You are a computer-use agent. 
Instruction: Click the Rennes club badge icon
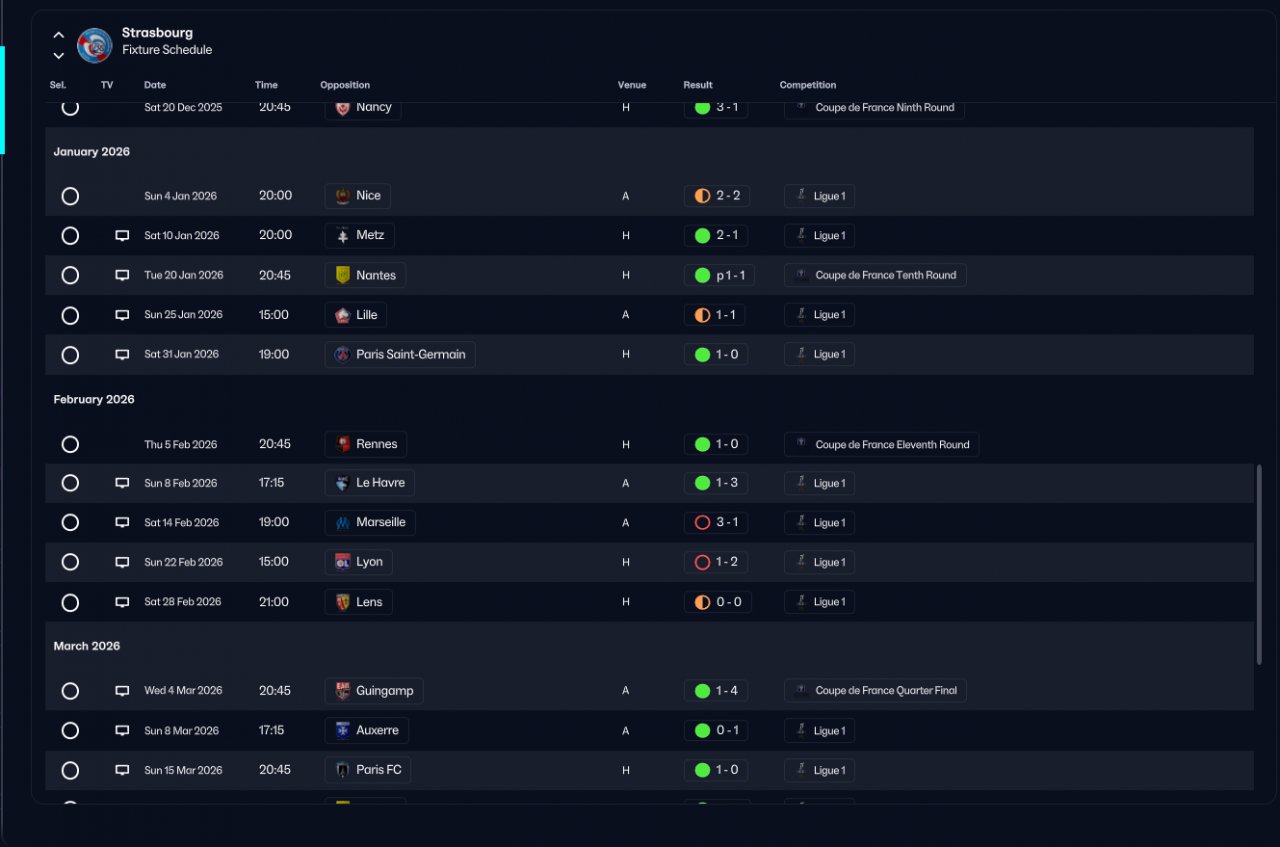click(x=342, y=444)
